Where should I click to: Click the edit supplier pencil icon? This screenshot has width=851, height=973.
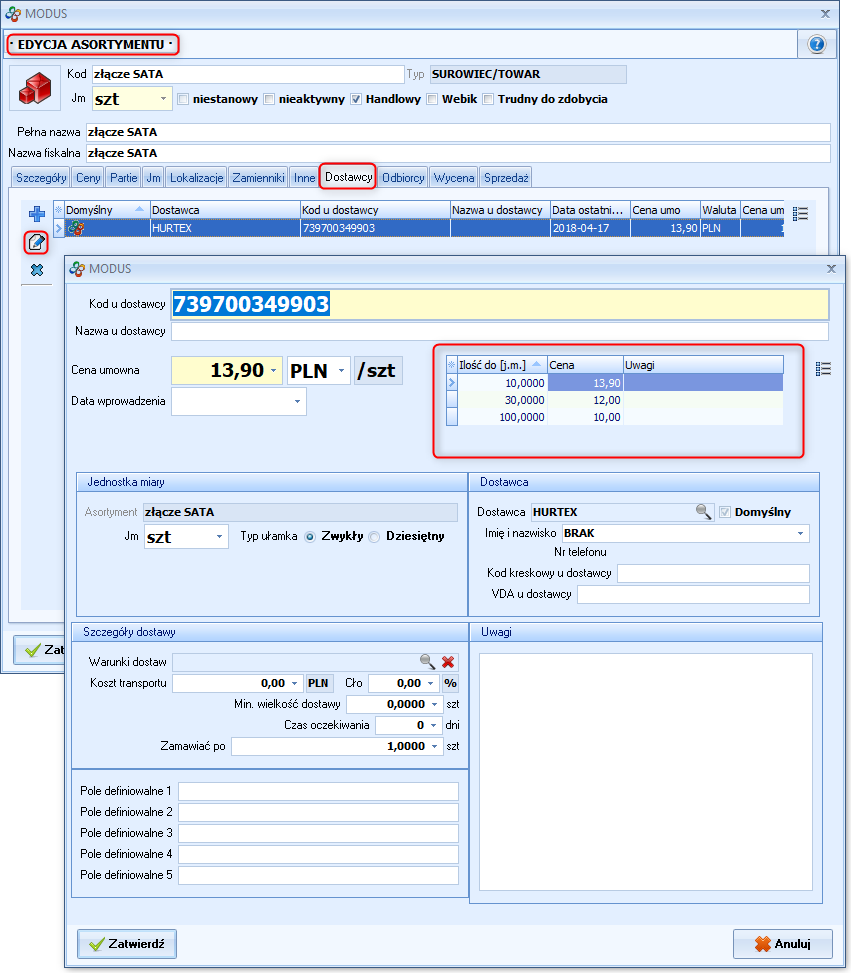coord(37,242)
